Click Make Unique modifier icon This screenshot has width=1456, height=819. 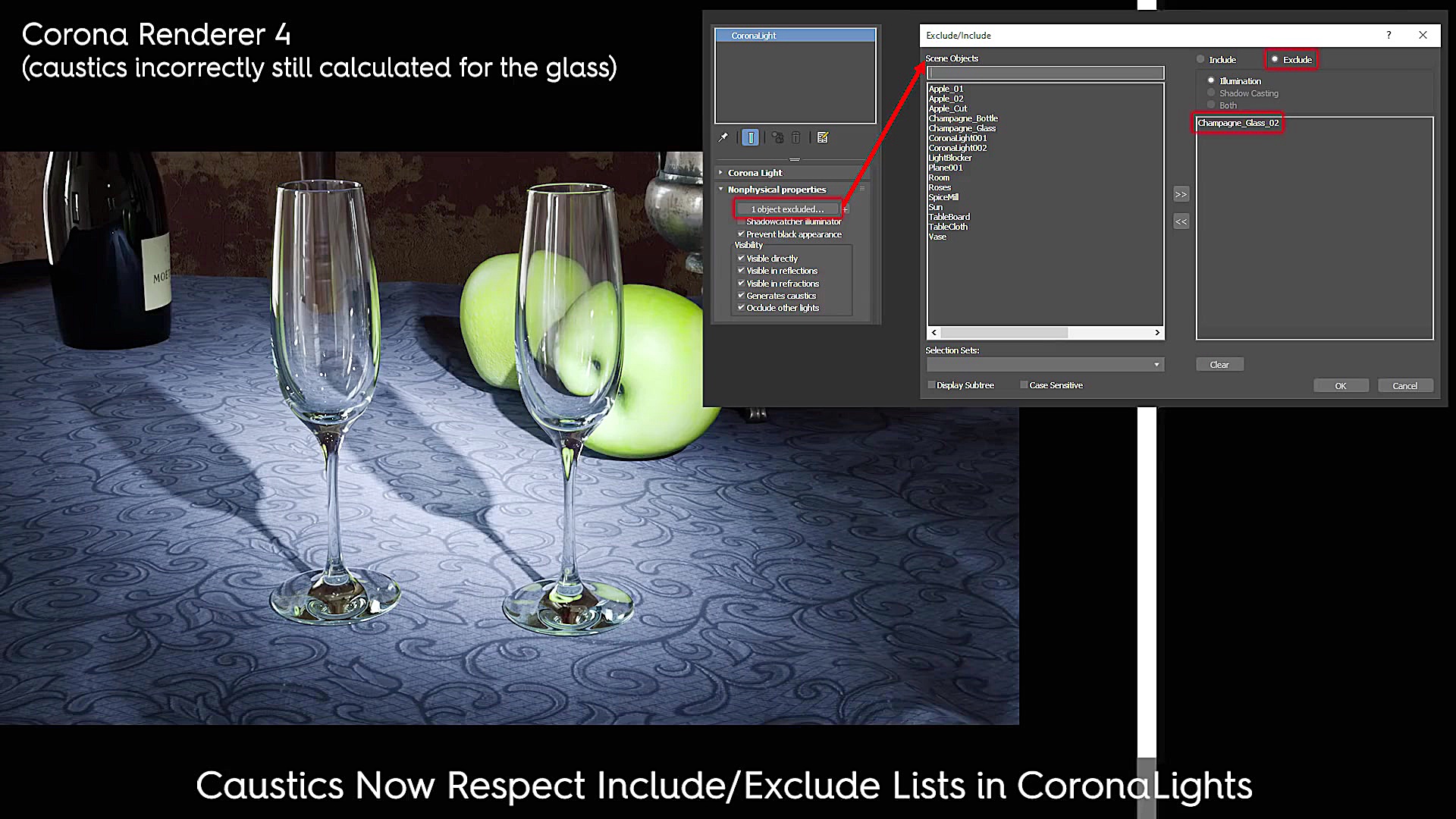777,137
